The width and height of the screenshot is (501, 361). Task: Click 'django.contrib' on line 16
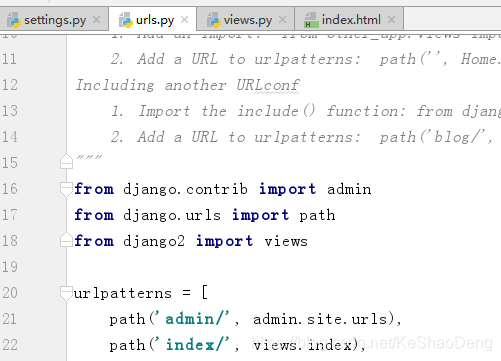click(x=185, y=189)
